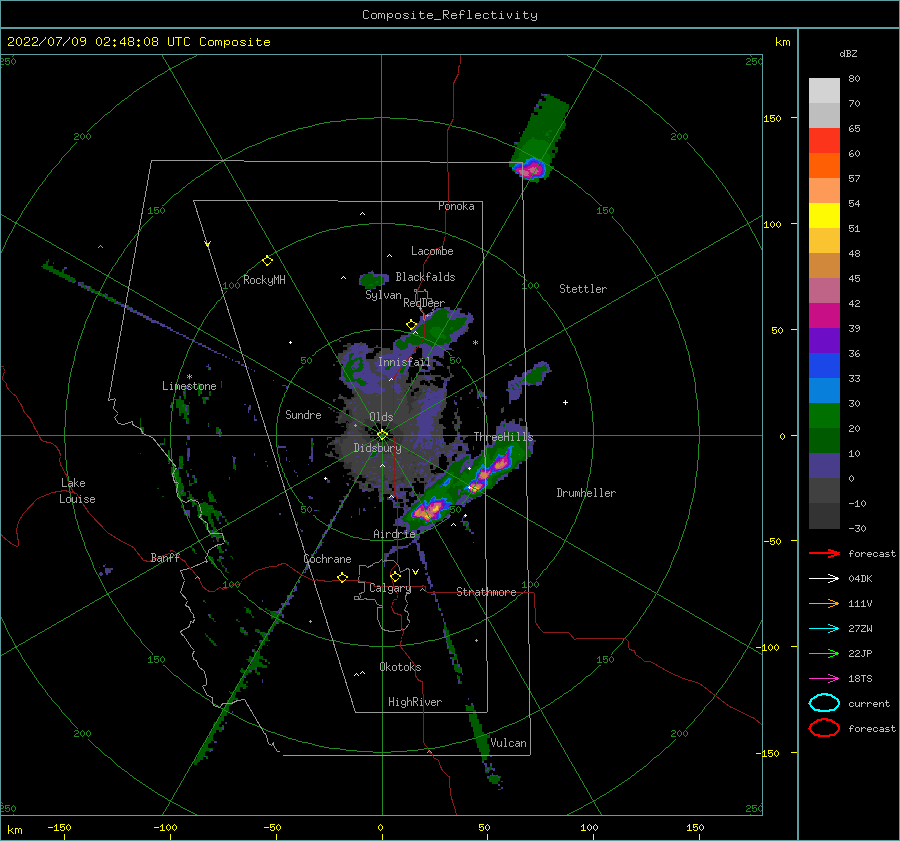
Task: Click the Banff label
Action: [165, 557]
